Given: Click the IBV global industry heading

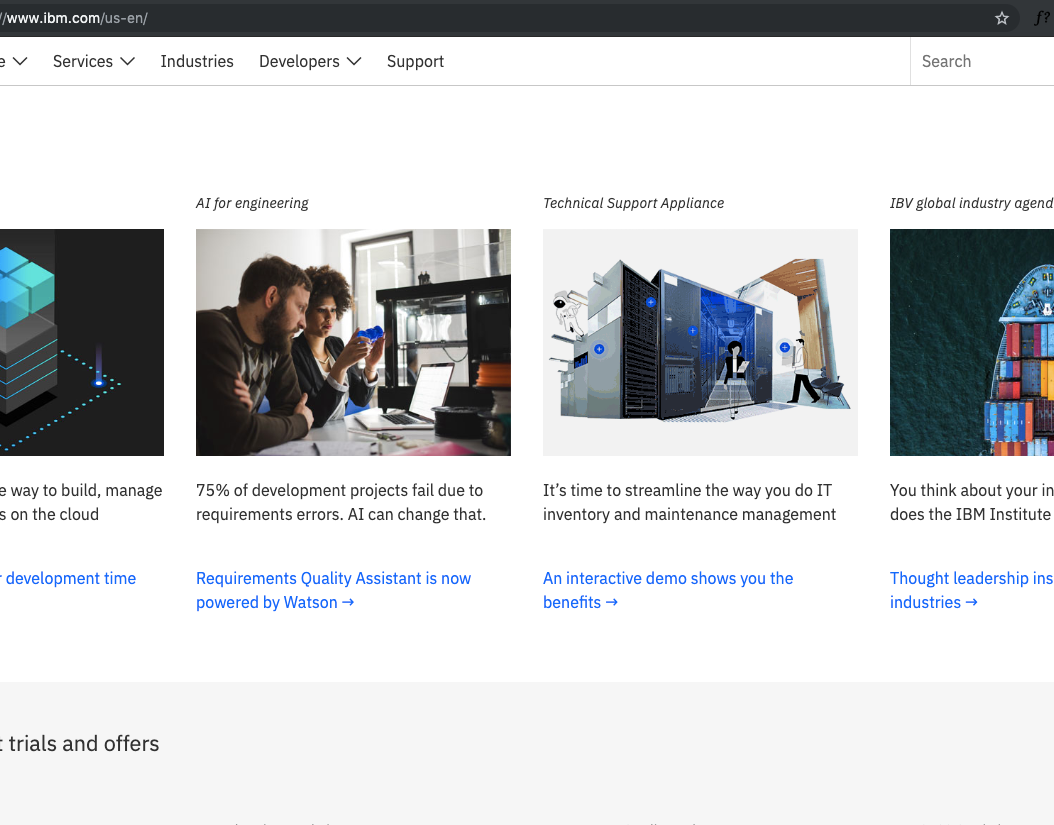Looking at the screenshot, I should [x=972, y=203].
